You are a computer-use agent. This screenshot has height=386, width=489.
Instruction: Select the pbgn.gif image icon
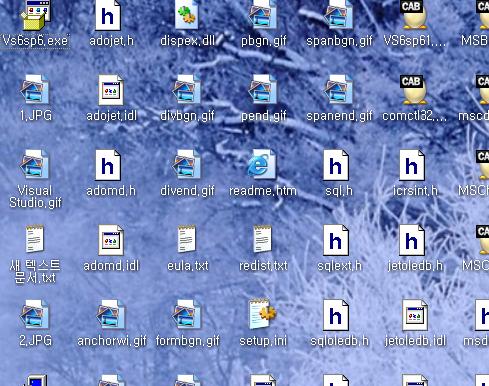point(263,15)
